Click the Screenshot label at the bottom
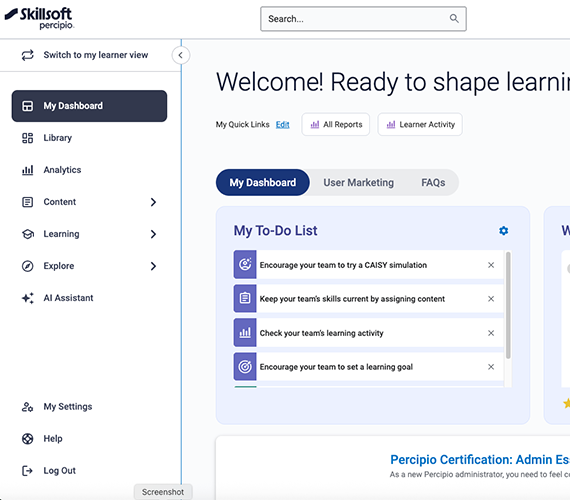The width and height of the screenshot is (570, 500). 163,492
